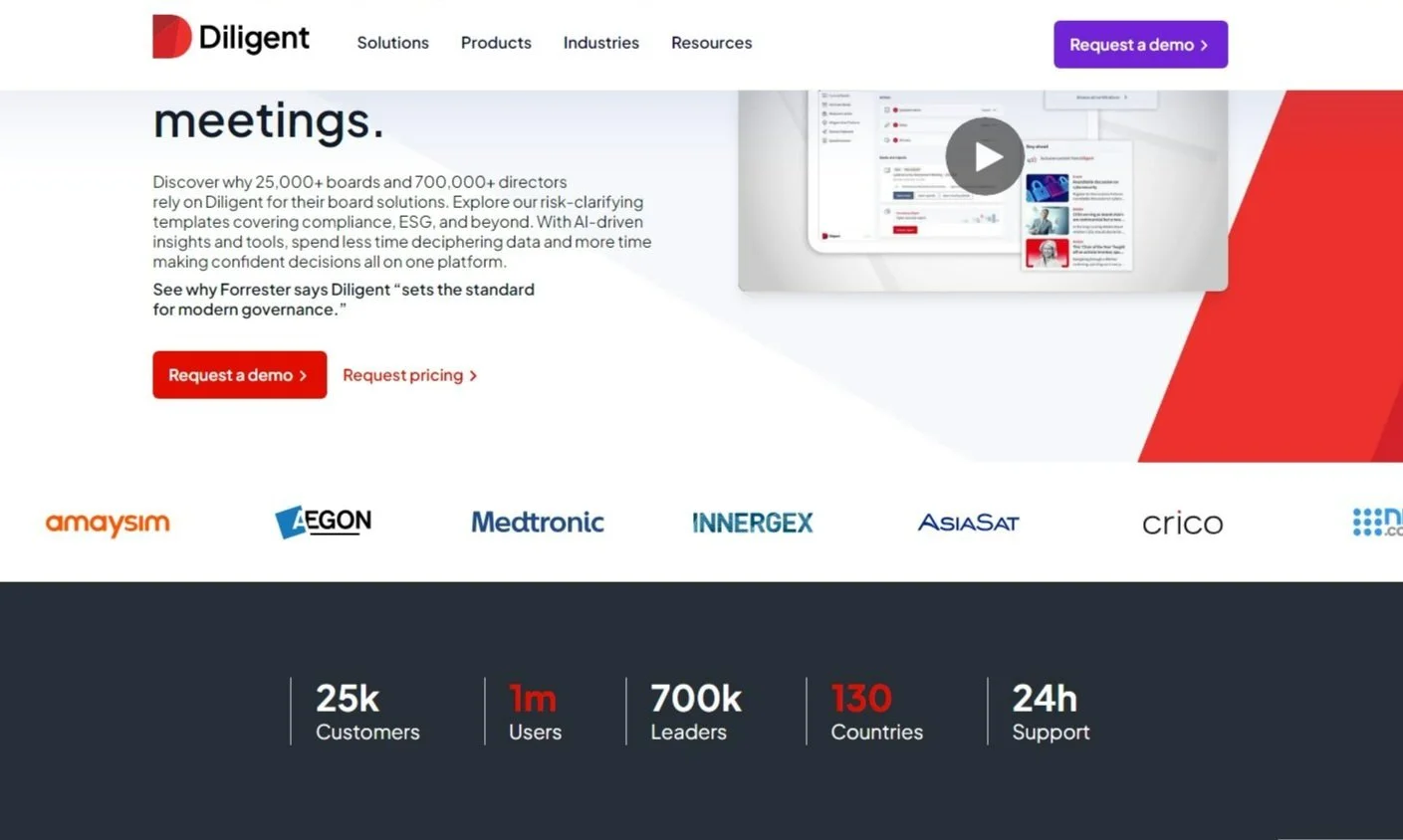This screenshot has height=840, width=1403.
Task: Click the 25k Customers stat
Action: tap(367, 712)
